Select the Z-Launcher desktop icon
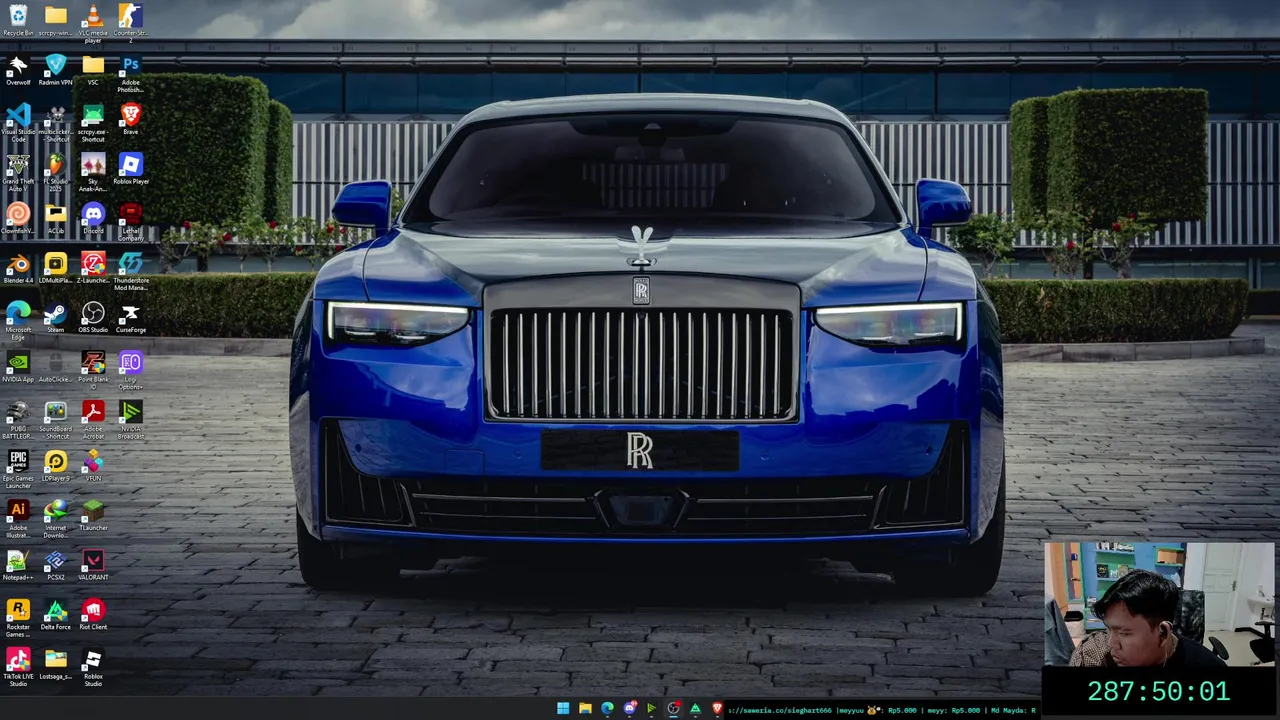 coord(93,268)
